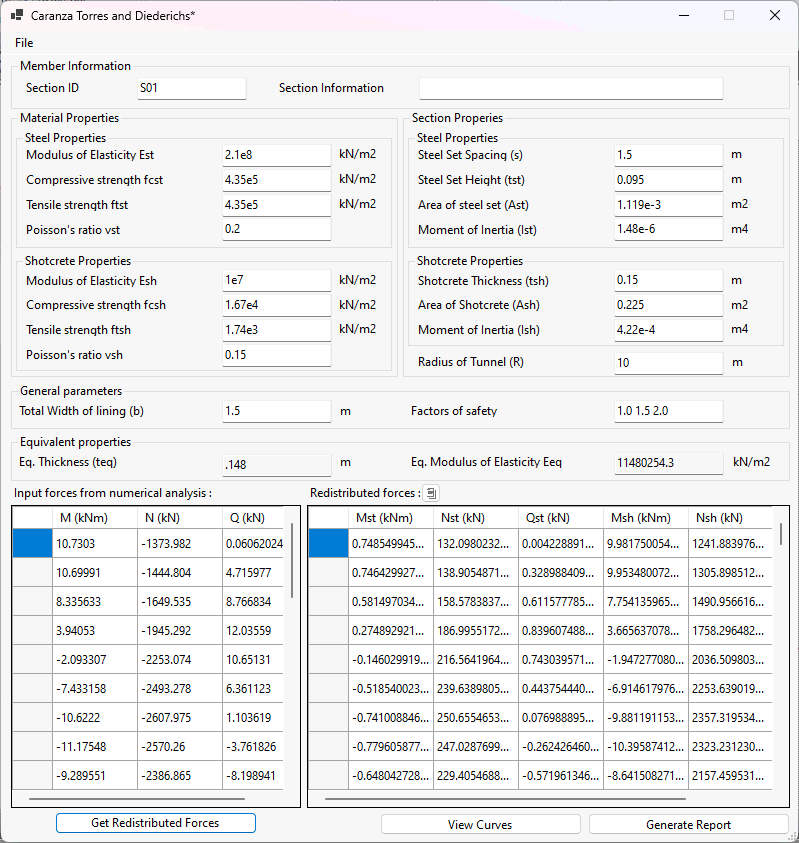Select input cell -2570.26

tap(180, 747)
